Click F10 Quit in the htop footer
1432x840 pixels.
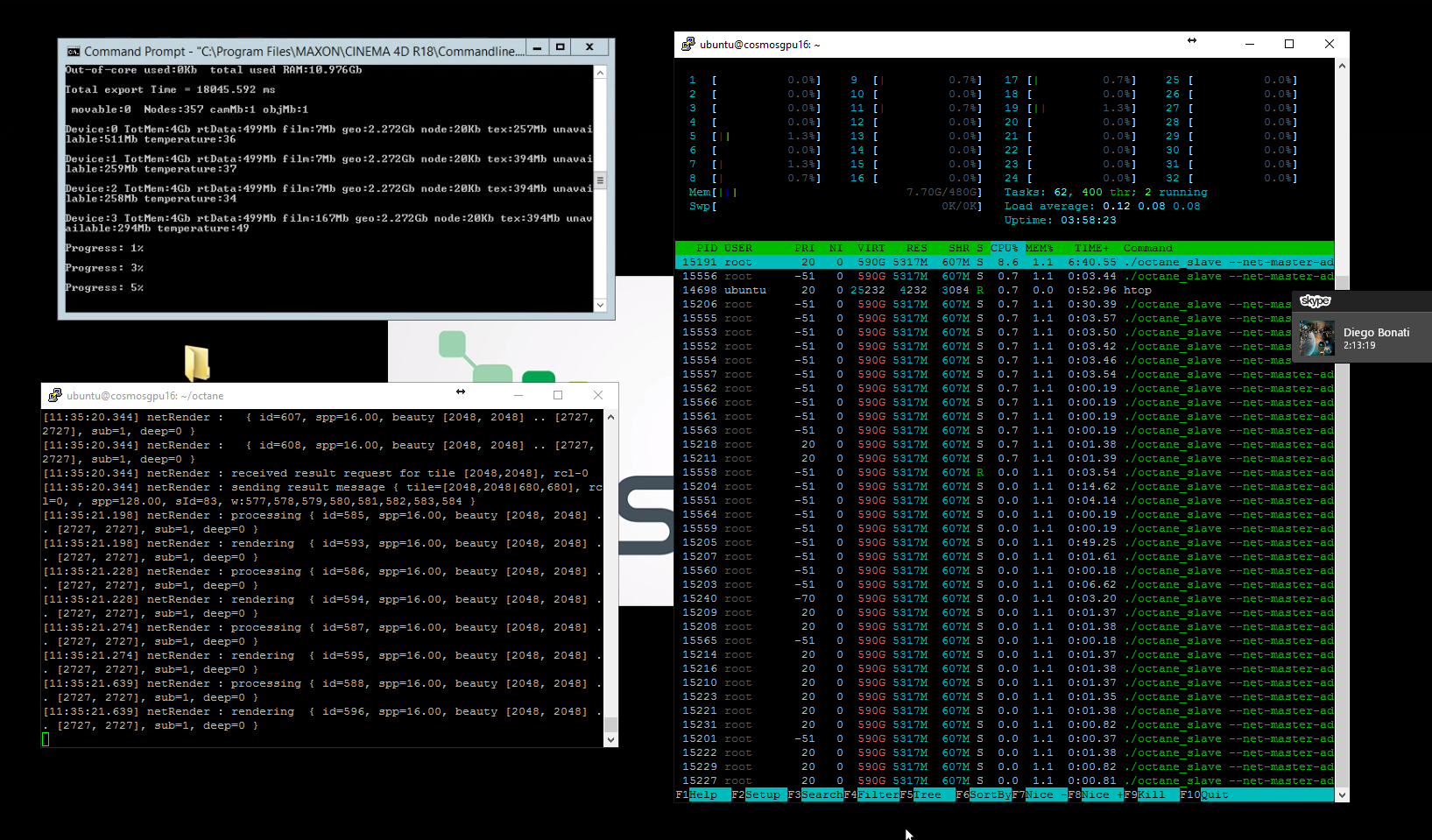click(x=1204, y=795)
